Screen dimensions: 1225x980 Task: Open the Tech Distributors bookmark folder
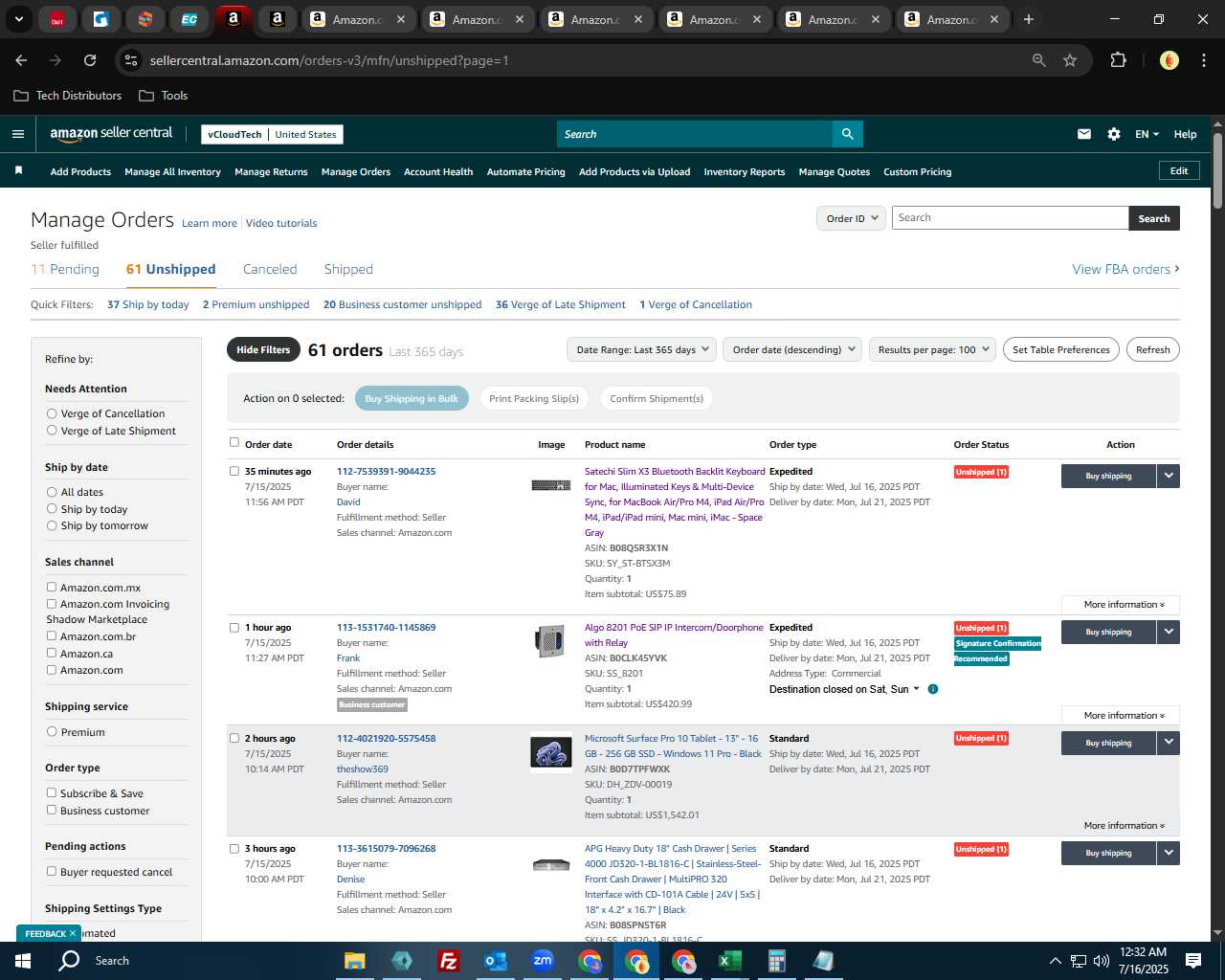click(x=68, y=96)
